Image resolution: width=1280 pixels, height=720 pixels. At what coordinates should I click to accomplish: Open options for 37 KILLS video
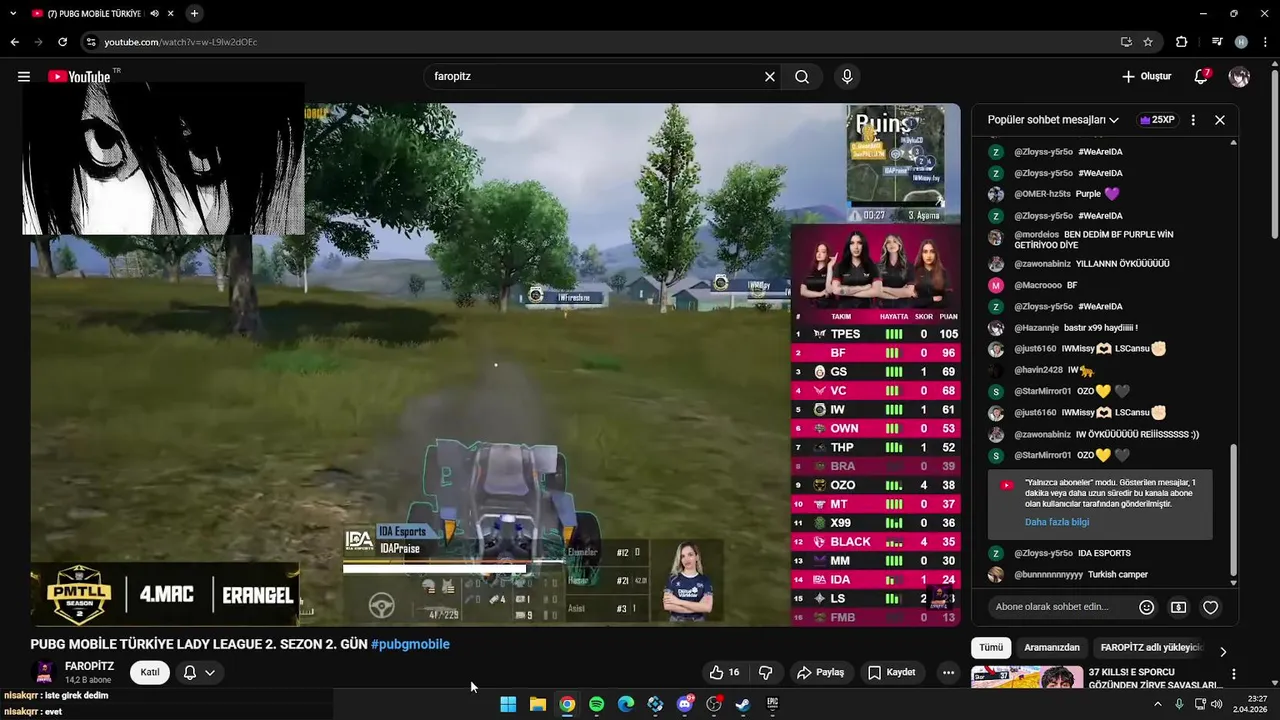[1234, 674]
